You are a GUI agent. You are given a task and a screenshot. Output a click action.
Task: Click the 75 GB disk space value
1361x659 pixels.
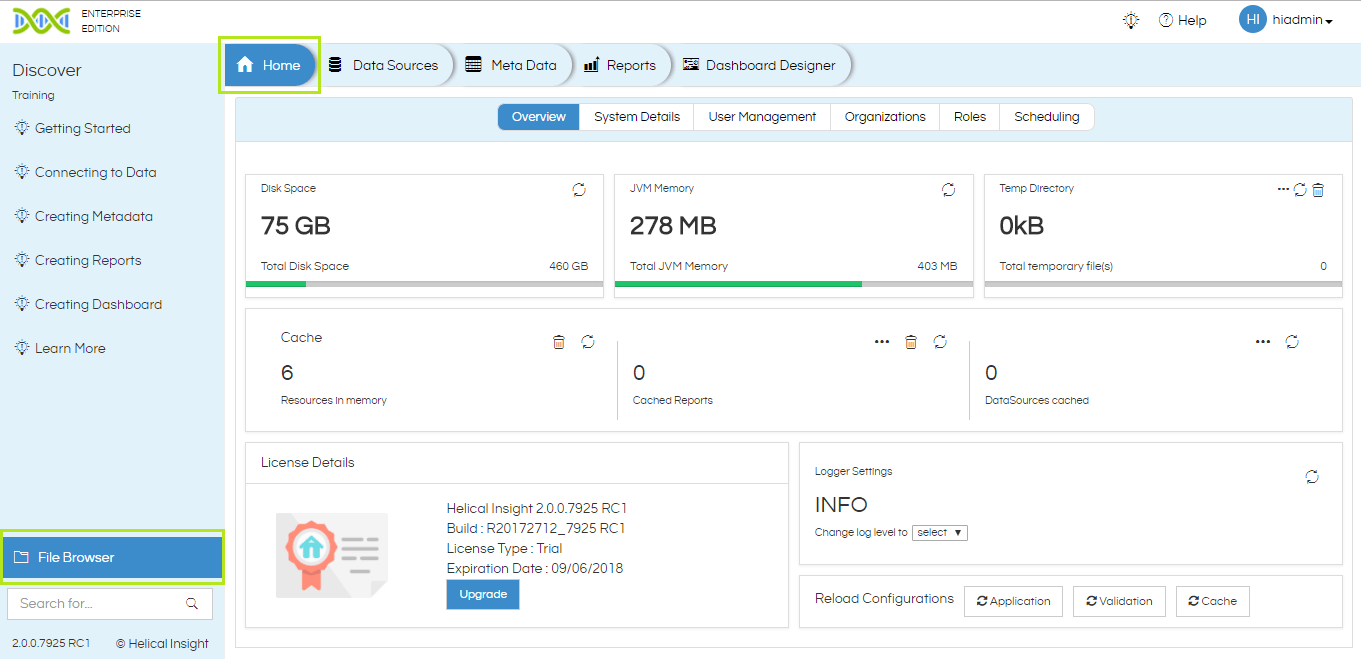(296, 226)
